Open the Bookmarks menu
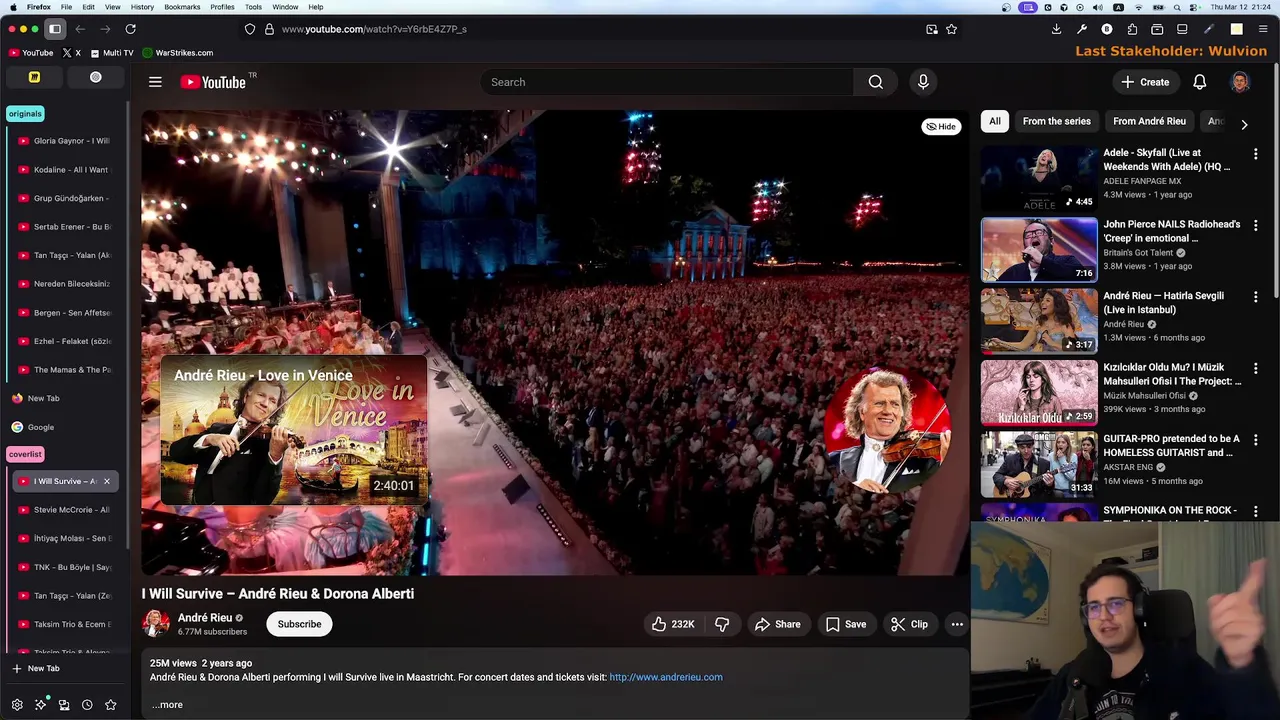The height and width of the screenshot is (720, 1280). [x=182, y=7]
